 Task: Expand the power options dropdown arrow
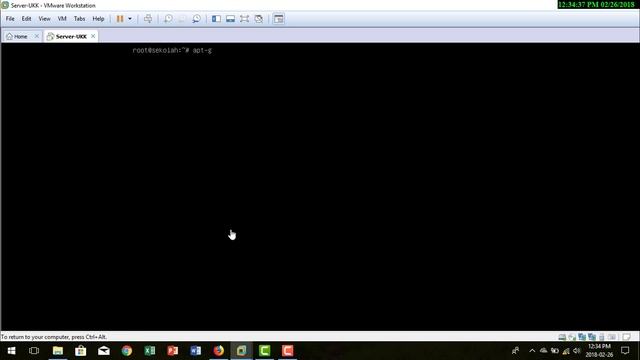pos(130,19)
